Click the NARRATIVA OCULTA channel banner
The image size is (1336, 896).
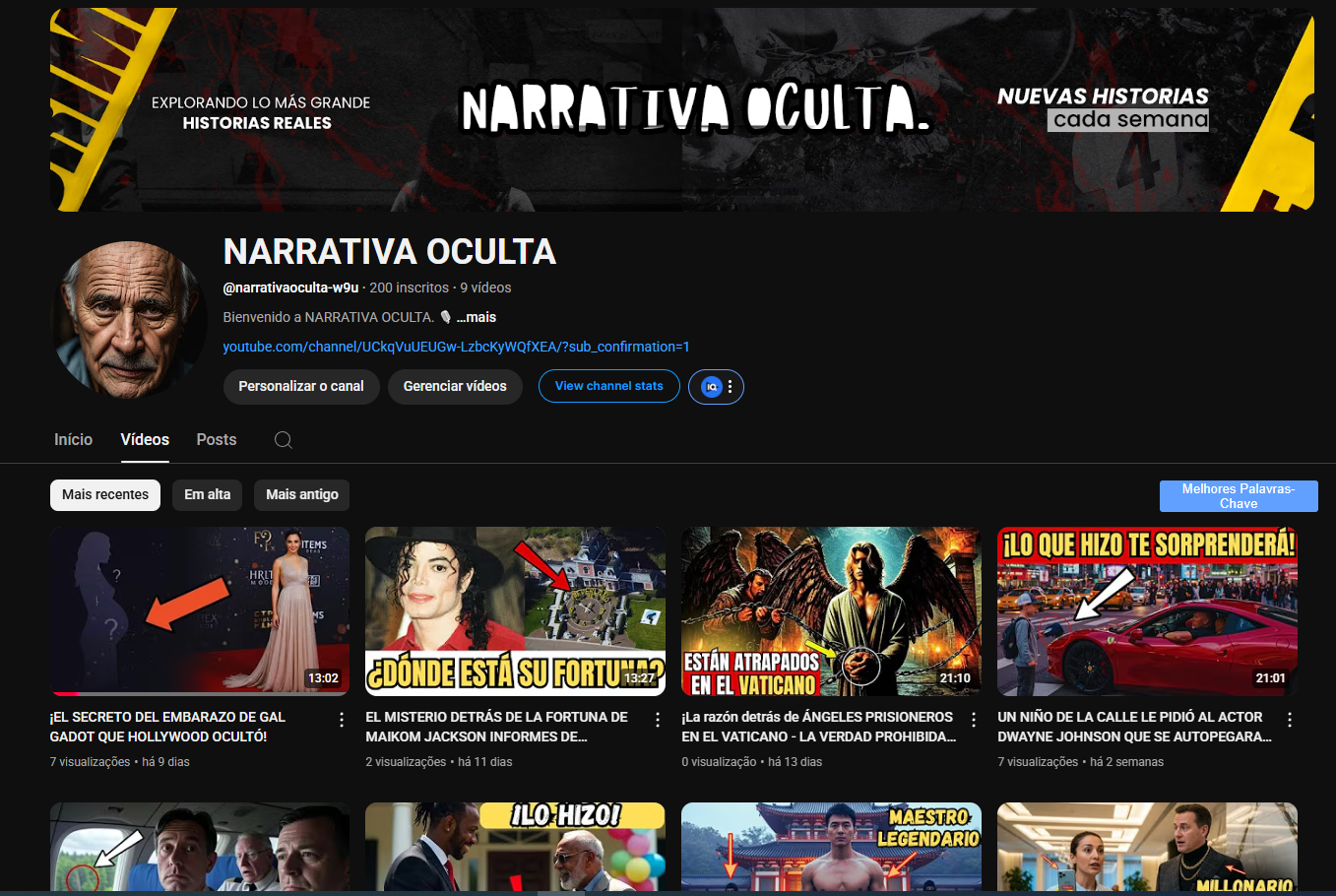pos(682,109)
